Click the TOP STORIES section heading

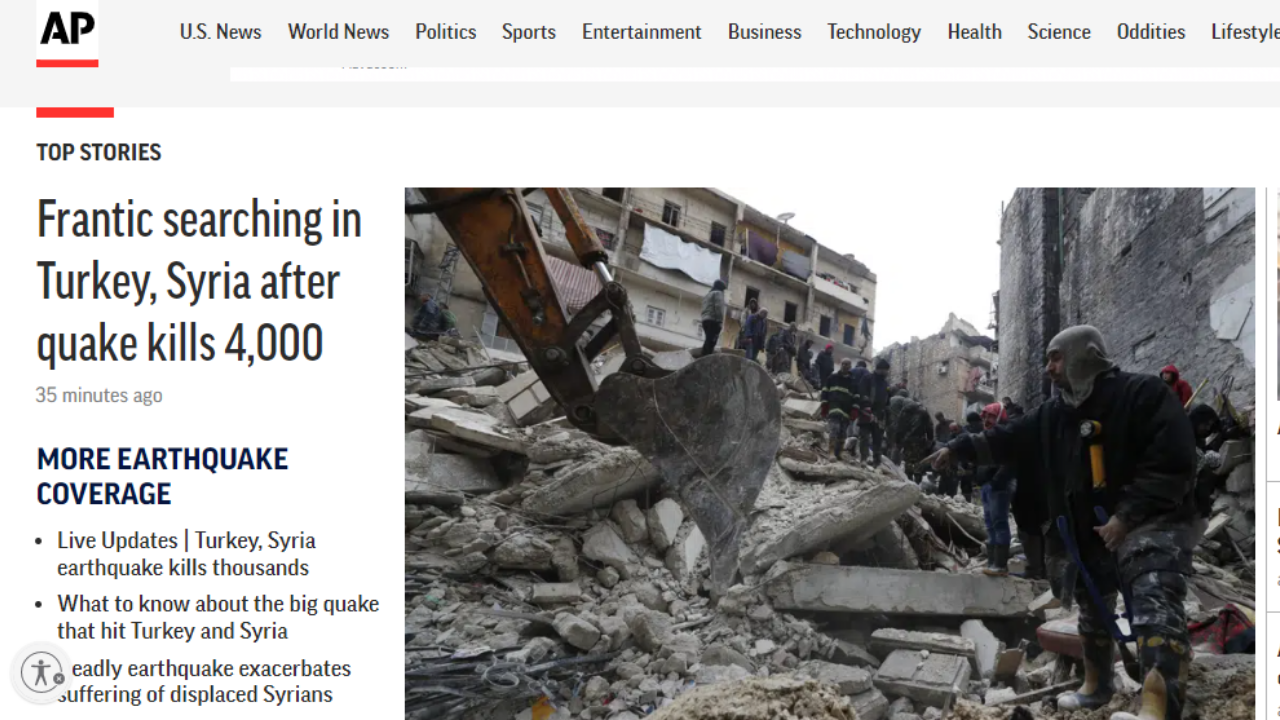coord(99,152)
